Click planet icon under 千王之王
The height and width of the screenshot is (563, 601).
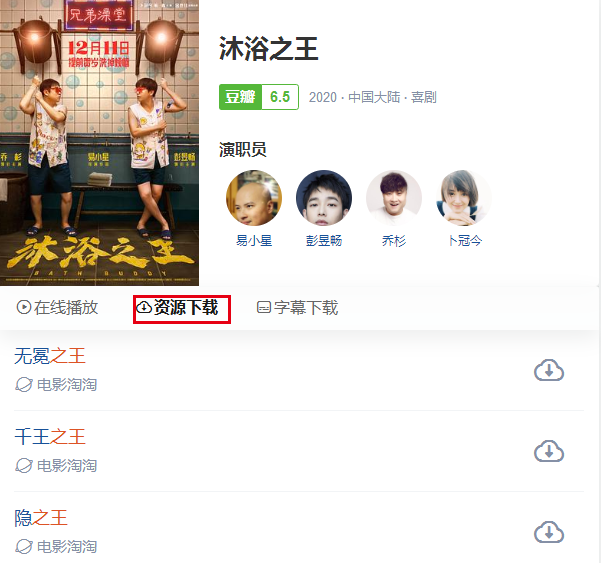pos(24,465)
